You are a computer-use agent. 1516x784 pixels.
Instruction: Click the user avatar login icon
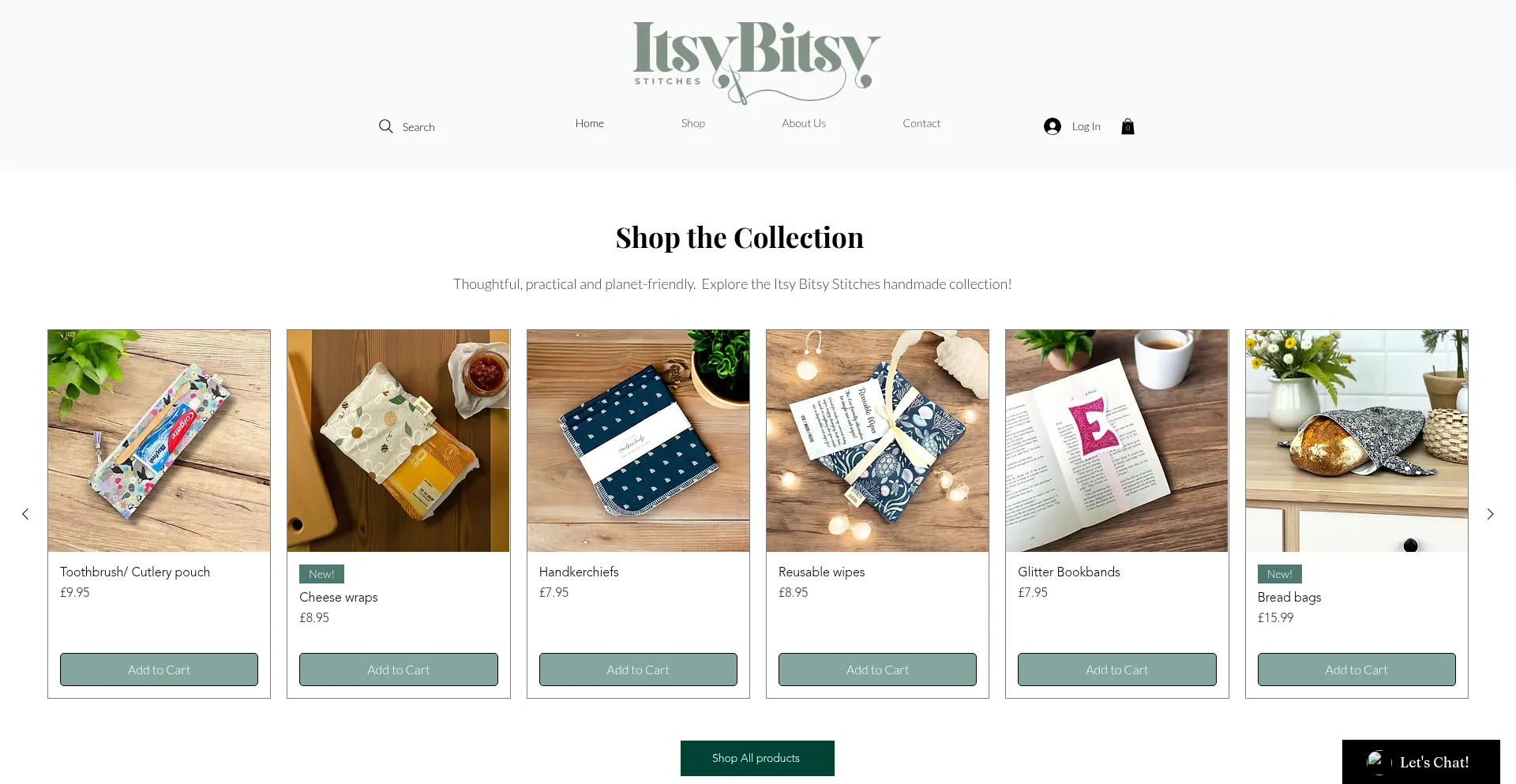pyautogui.click(x=1052, y=126)
